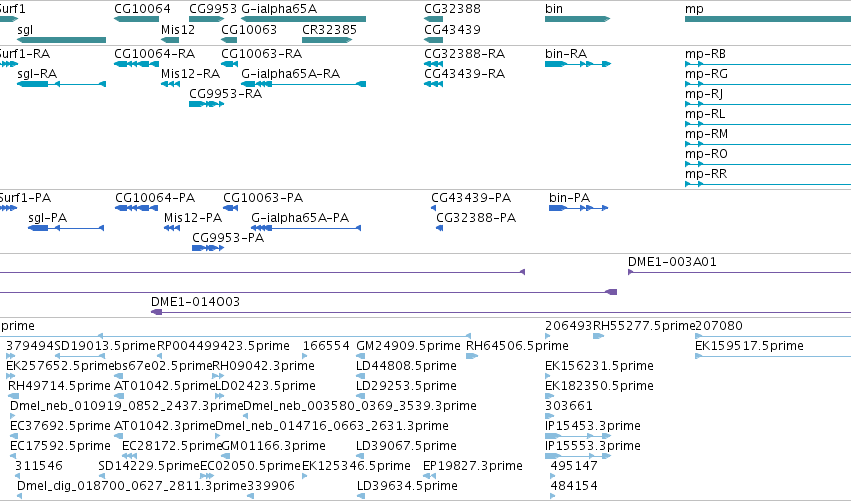The height and width of the screenshot is (501, 851).
Task: Click EST LD39067.5prime
Action: pos(406,446)
